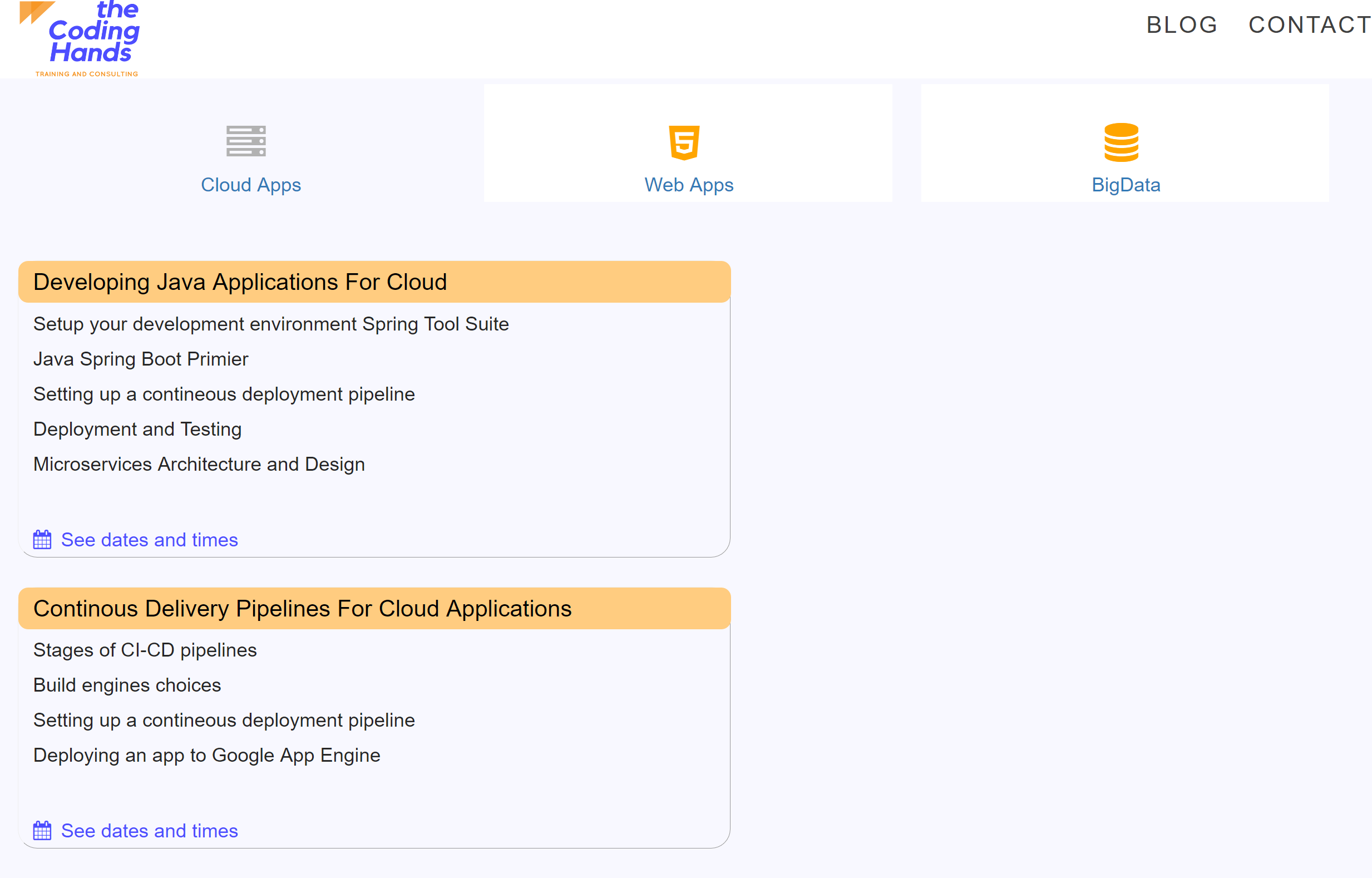Switch to the Web Apps tab
This screenshot has height=878, width=1372.
[689, 185]
